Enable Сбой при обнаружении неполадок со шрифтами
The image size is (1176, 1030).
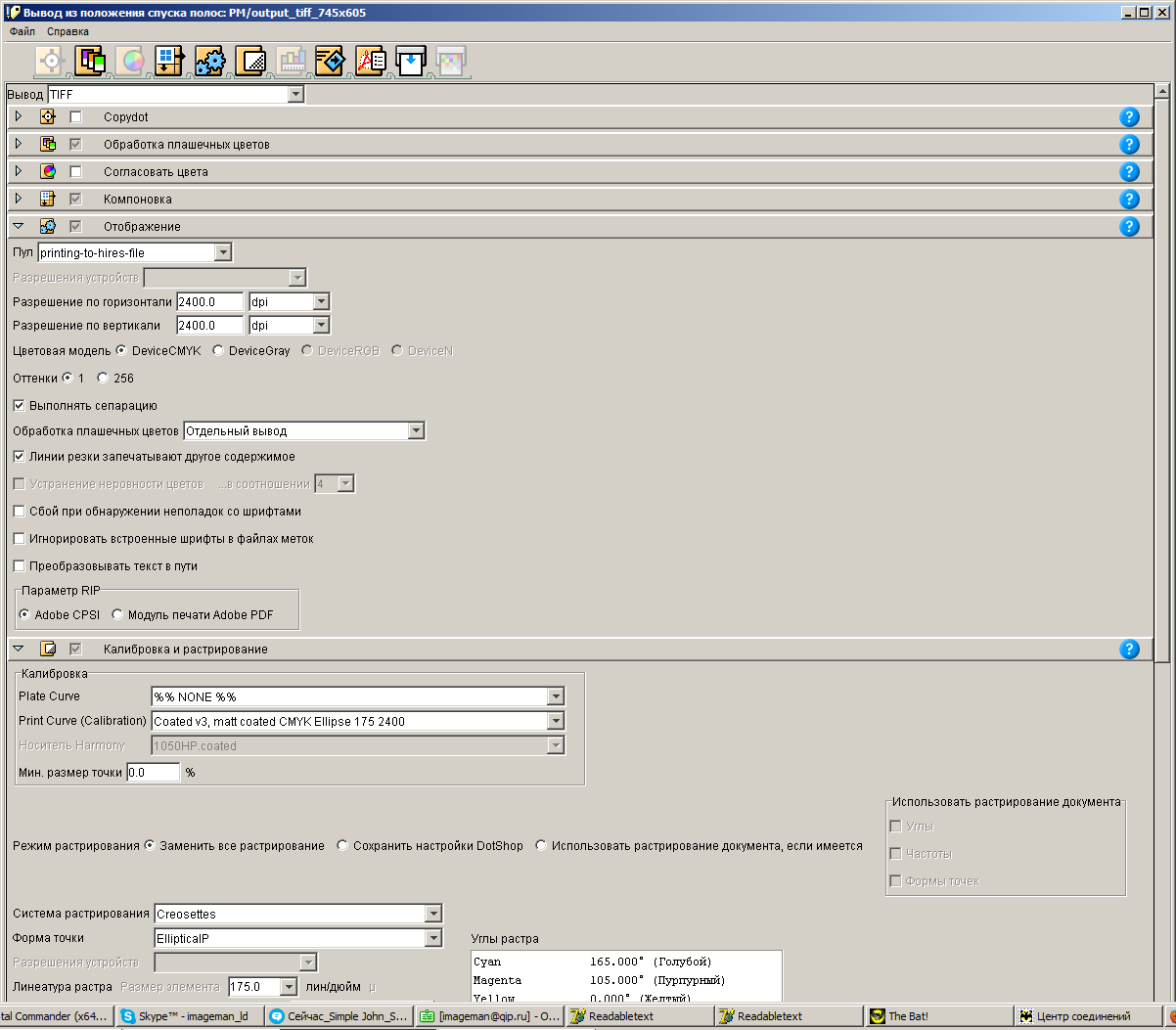pyautogui.click(x=20, y=511)
